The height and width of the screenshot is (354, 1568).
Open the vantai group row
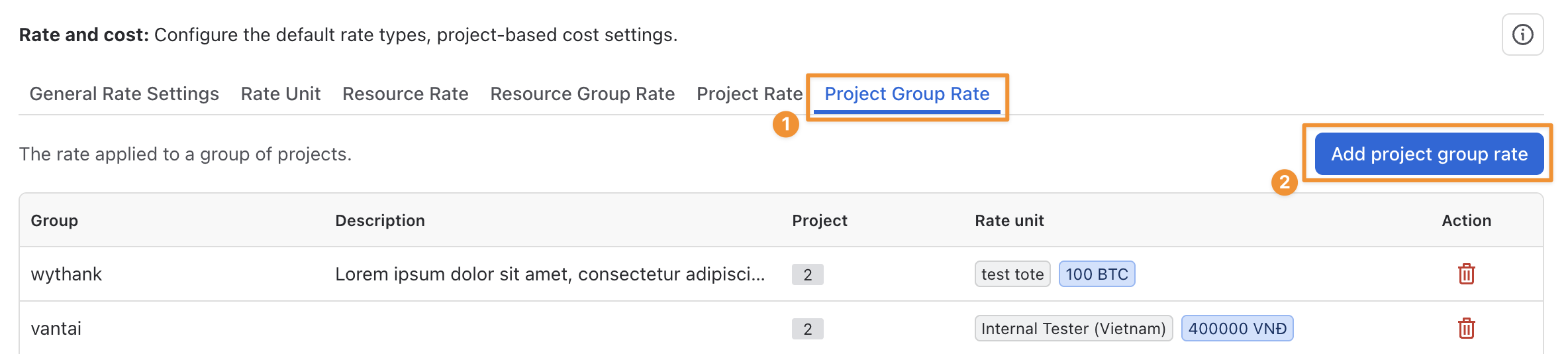click(781, 328)
